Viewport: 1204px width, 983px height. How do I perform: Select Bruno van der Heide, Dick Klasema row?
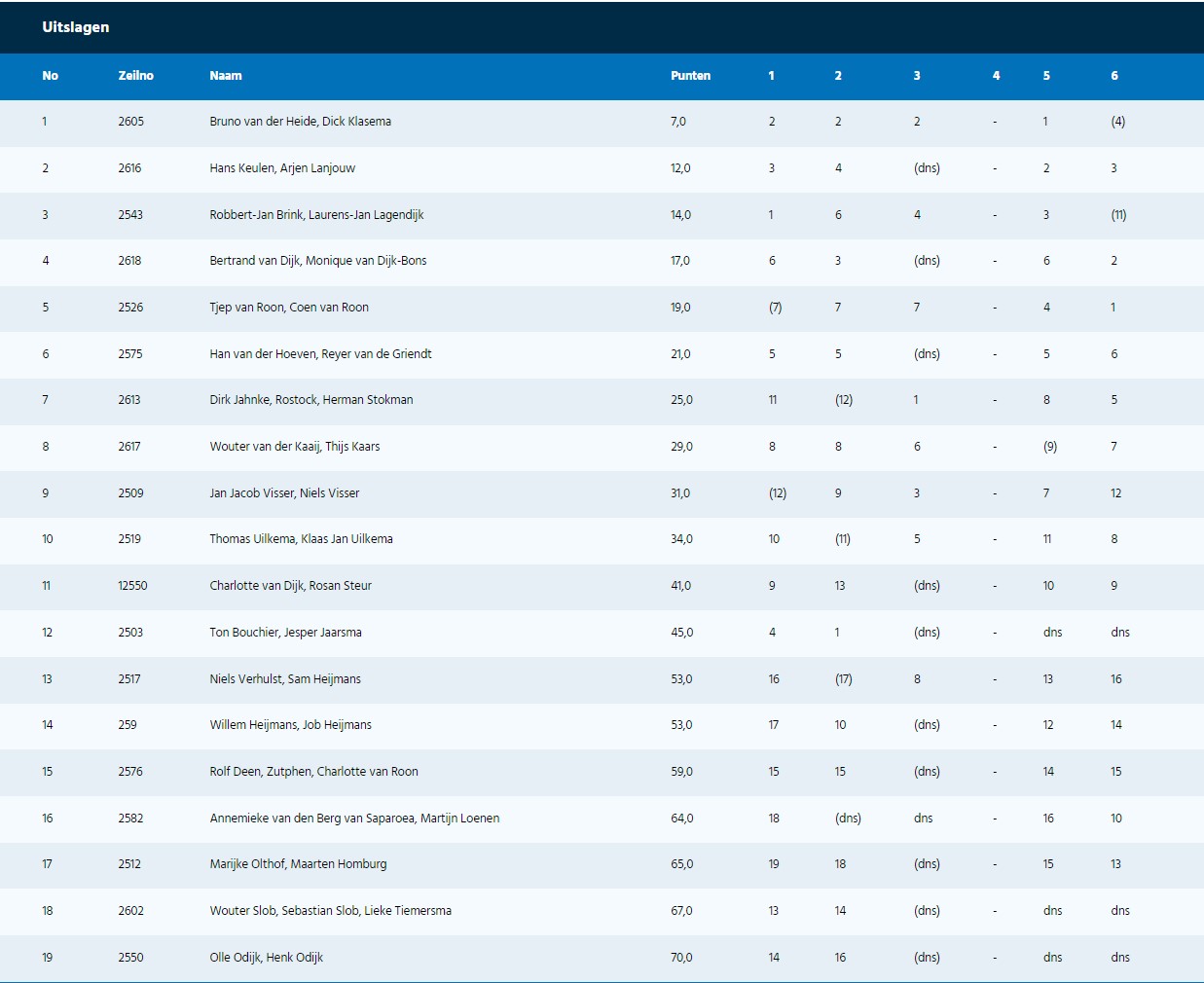click(x=602, y=123)
